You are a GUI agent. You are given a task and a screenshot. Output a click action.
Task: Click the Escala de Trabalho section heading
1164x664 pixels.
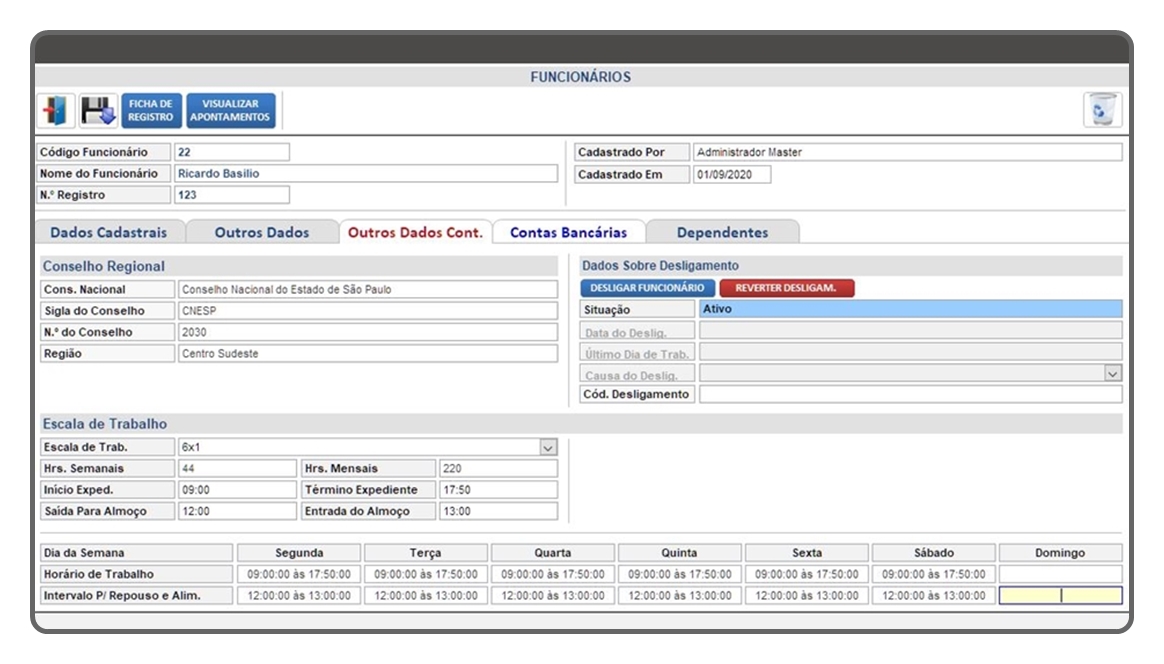coord(105,423)
